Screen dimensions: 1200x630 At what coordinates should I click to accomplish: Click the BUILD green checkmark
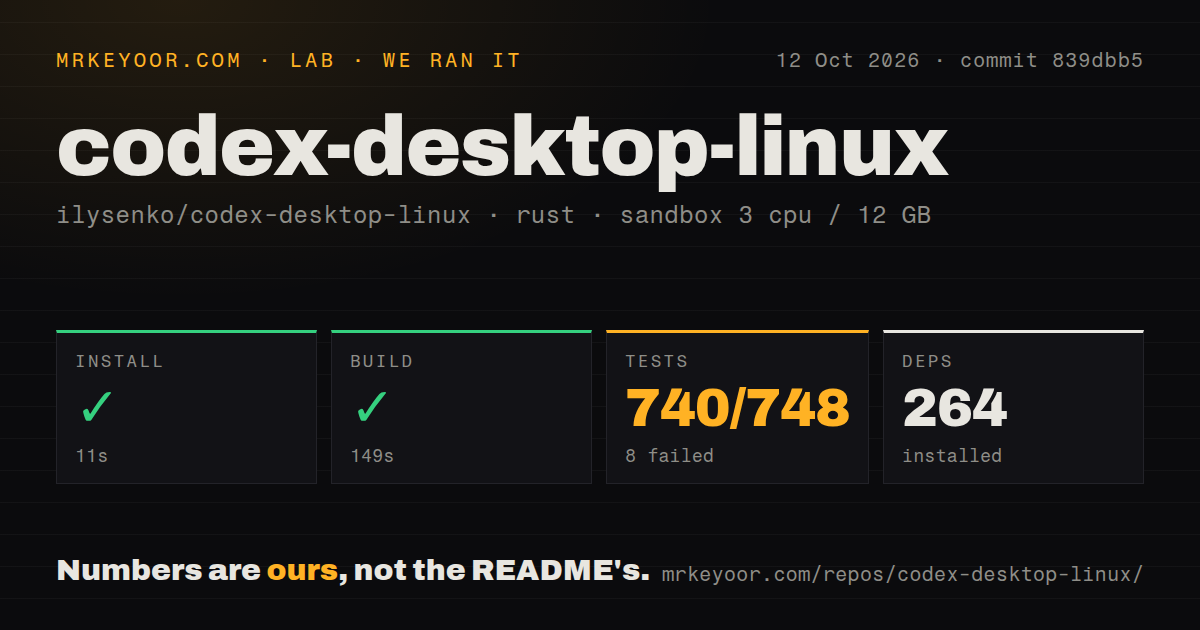click(371, 407)
